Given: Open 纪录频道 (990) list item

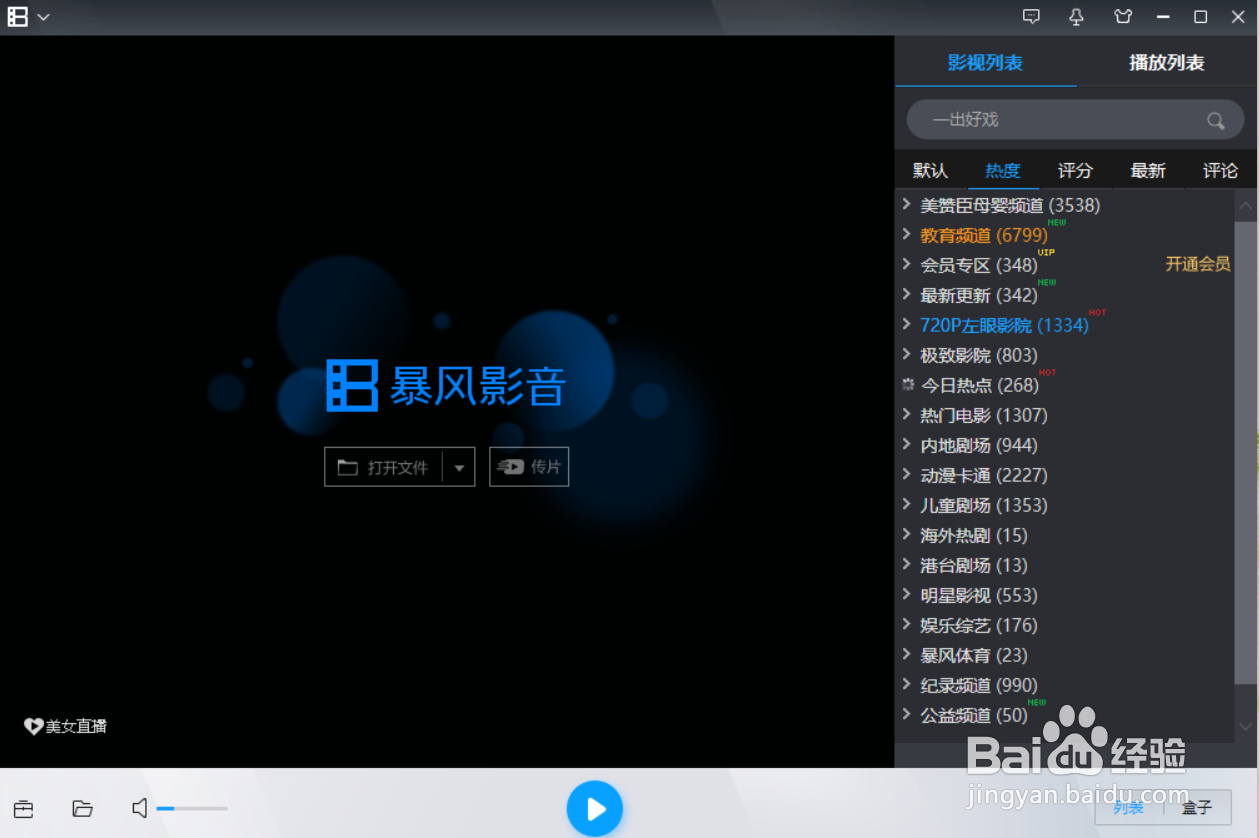Looking at the screenshot, I should pyautogui.click(x=979, y=685).
